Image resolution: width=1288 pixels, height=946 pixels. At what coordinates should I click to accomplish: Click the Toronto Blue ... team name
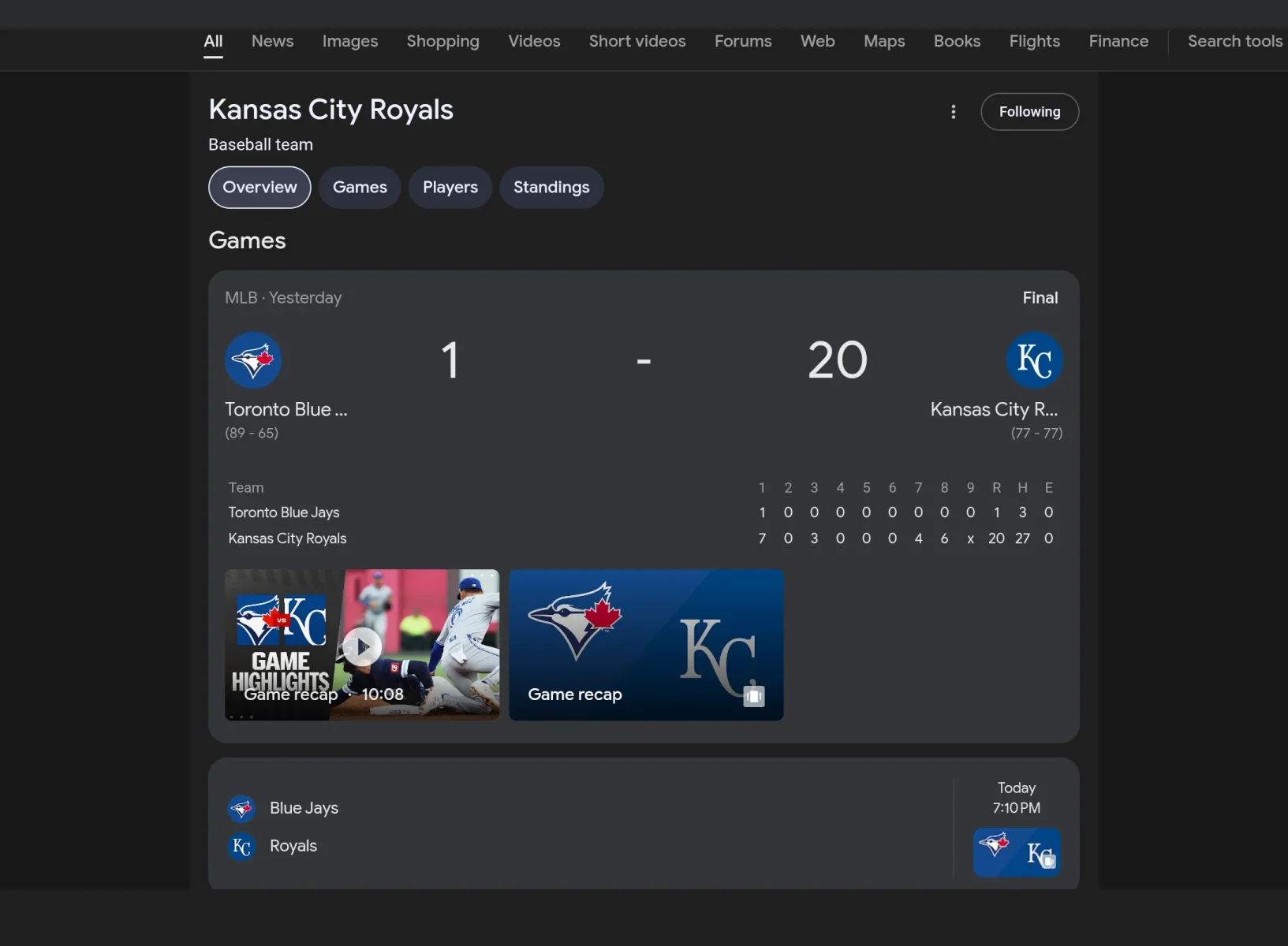click(x=286, y=410)
